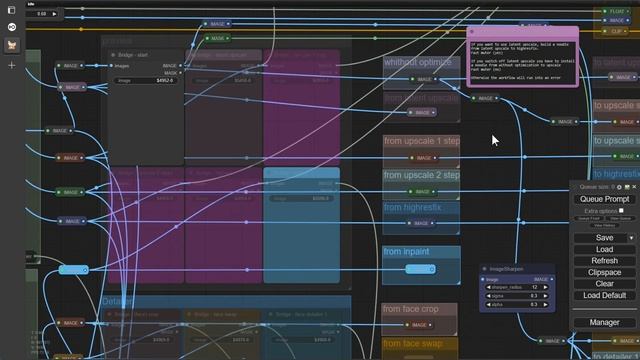Open the sidebar panel toggle icon
640x360 pixels.
pyautogui.click(x=11, y=10)
